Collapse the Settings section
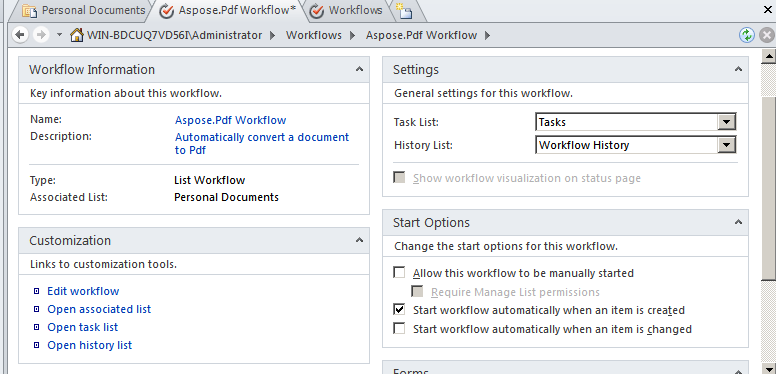The width and height of the screenshot is (776, 374). (738, 69)
